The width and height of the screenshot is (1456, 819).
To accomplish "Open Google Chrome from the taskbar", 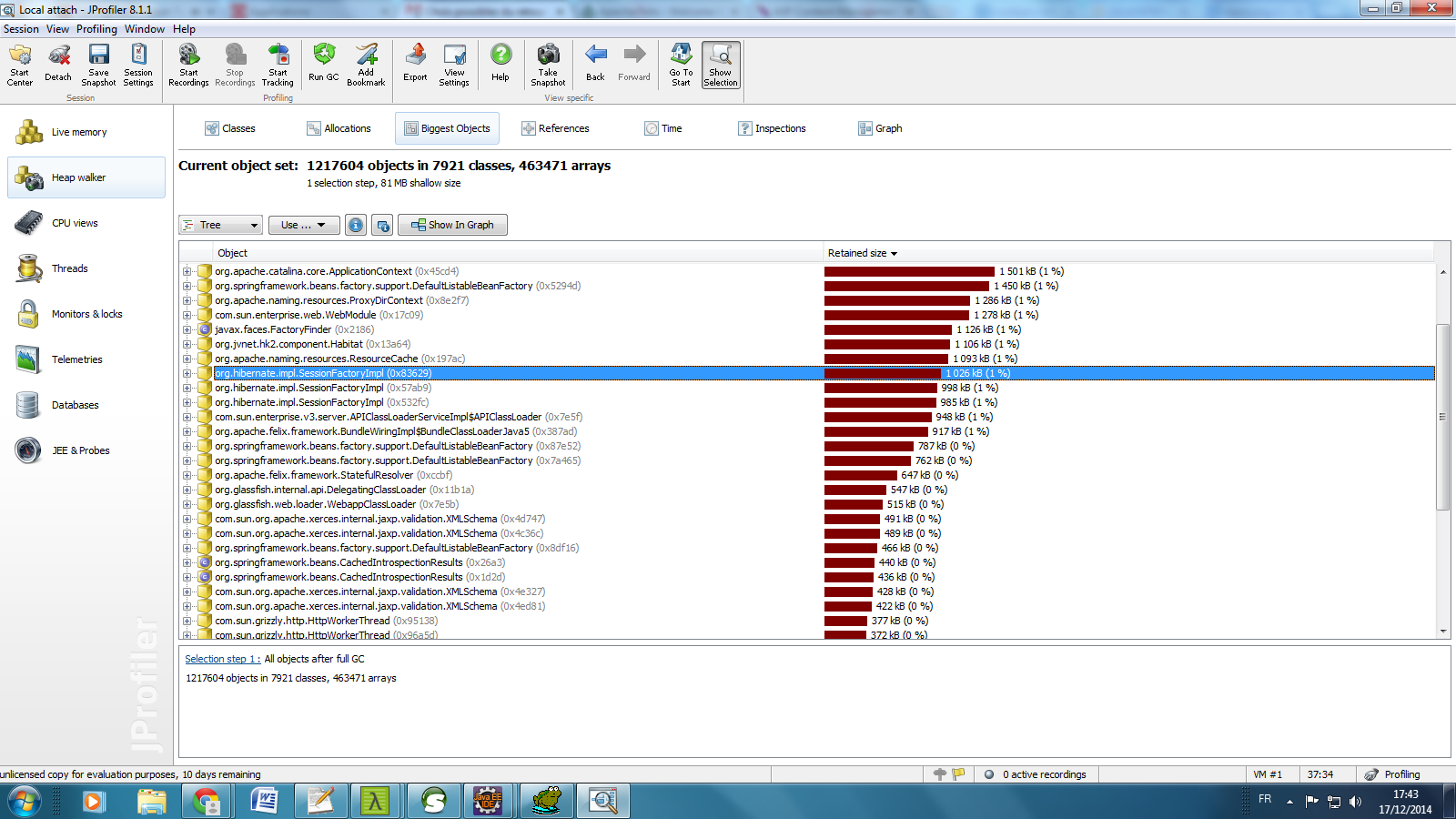I will click(x=207, y=801).
